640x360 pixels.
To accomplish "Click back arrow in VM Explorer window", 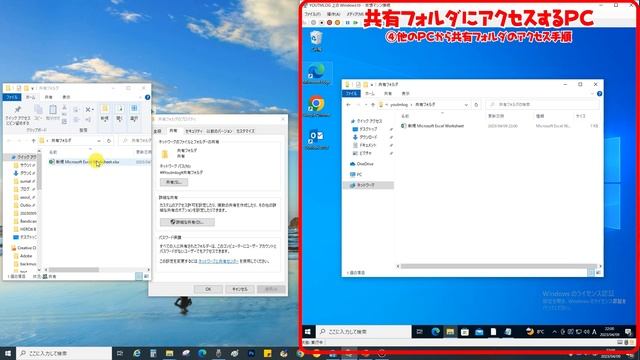I will tap(349, 105).
